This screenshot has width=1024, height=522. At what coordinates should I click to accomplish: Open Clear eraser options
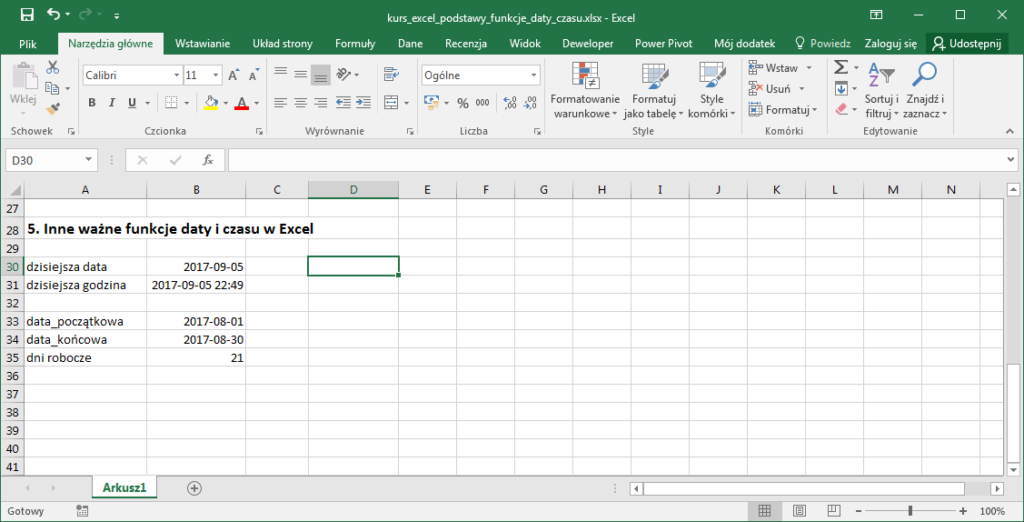coord(841,108)
